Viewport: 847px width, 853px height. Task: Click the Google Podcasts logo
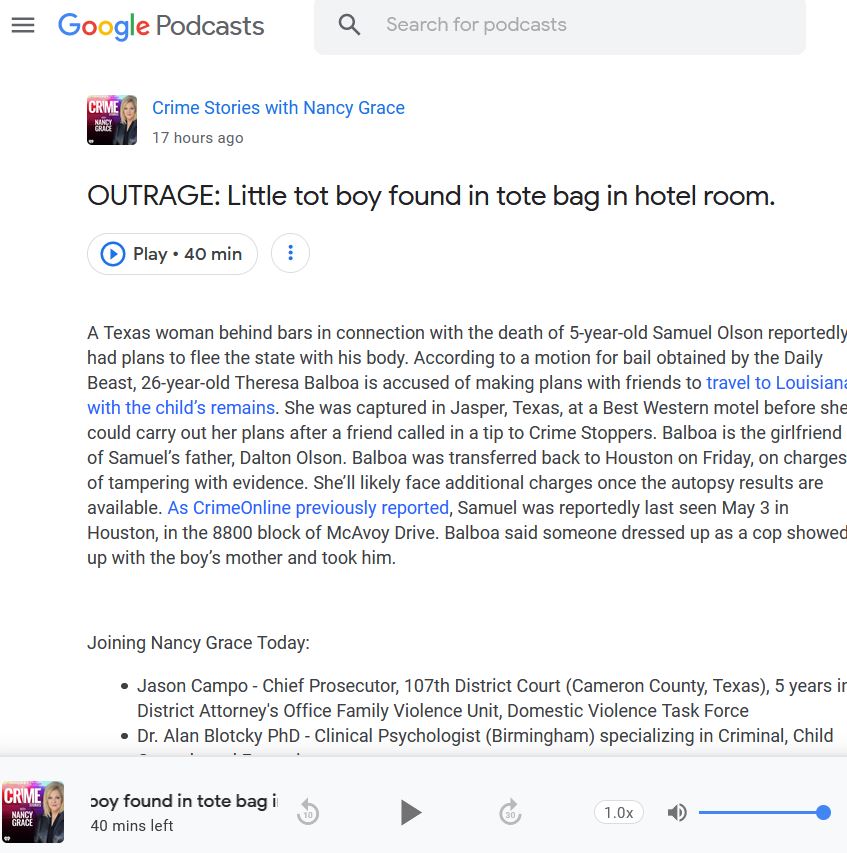(161, 26)
